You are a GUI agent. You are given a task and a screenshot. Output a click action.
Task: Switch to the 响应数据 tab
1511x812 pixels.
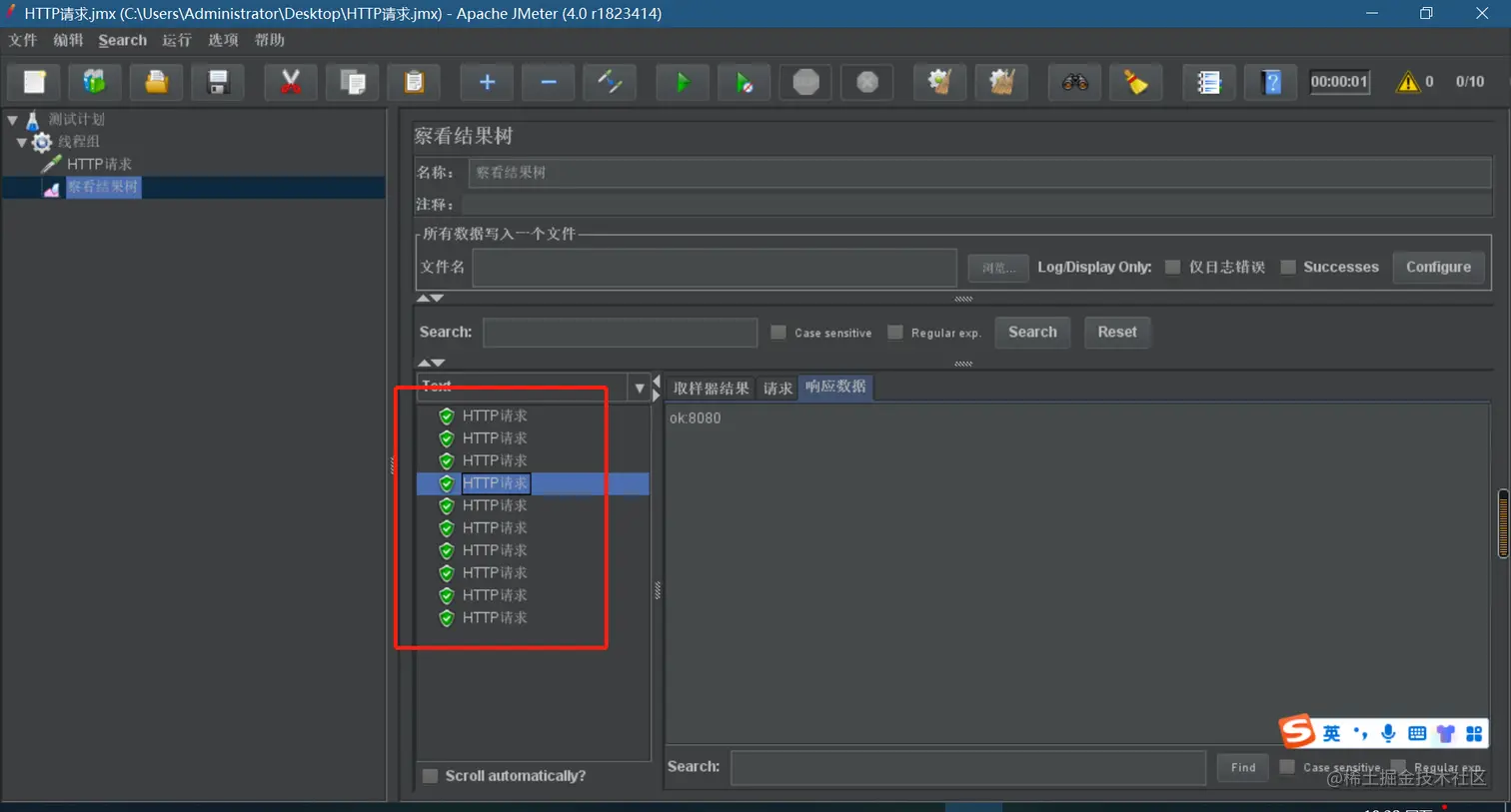[x=836, y=387]
